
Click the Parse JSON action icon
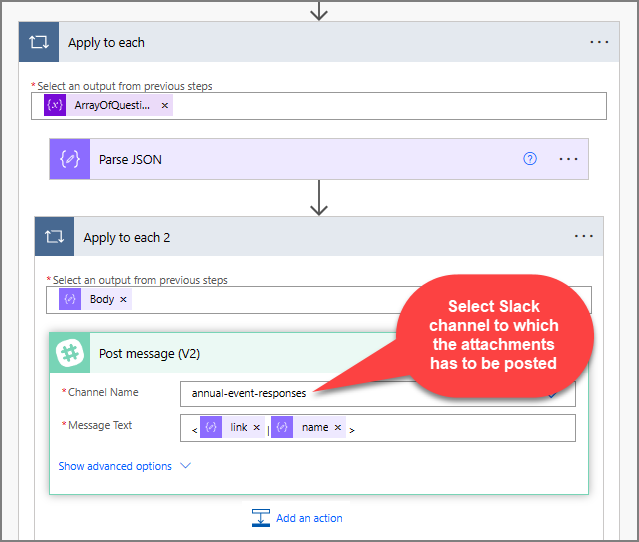tap(70, 159)
